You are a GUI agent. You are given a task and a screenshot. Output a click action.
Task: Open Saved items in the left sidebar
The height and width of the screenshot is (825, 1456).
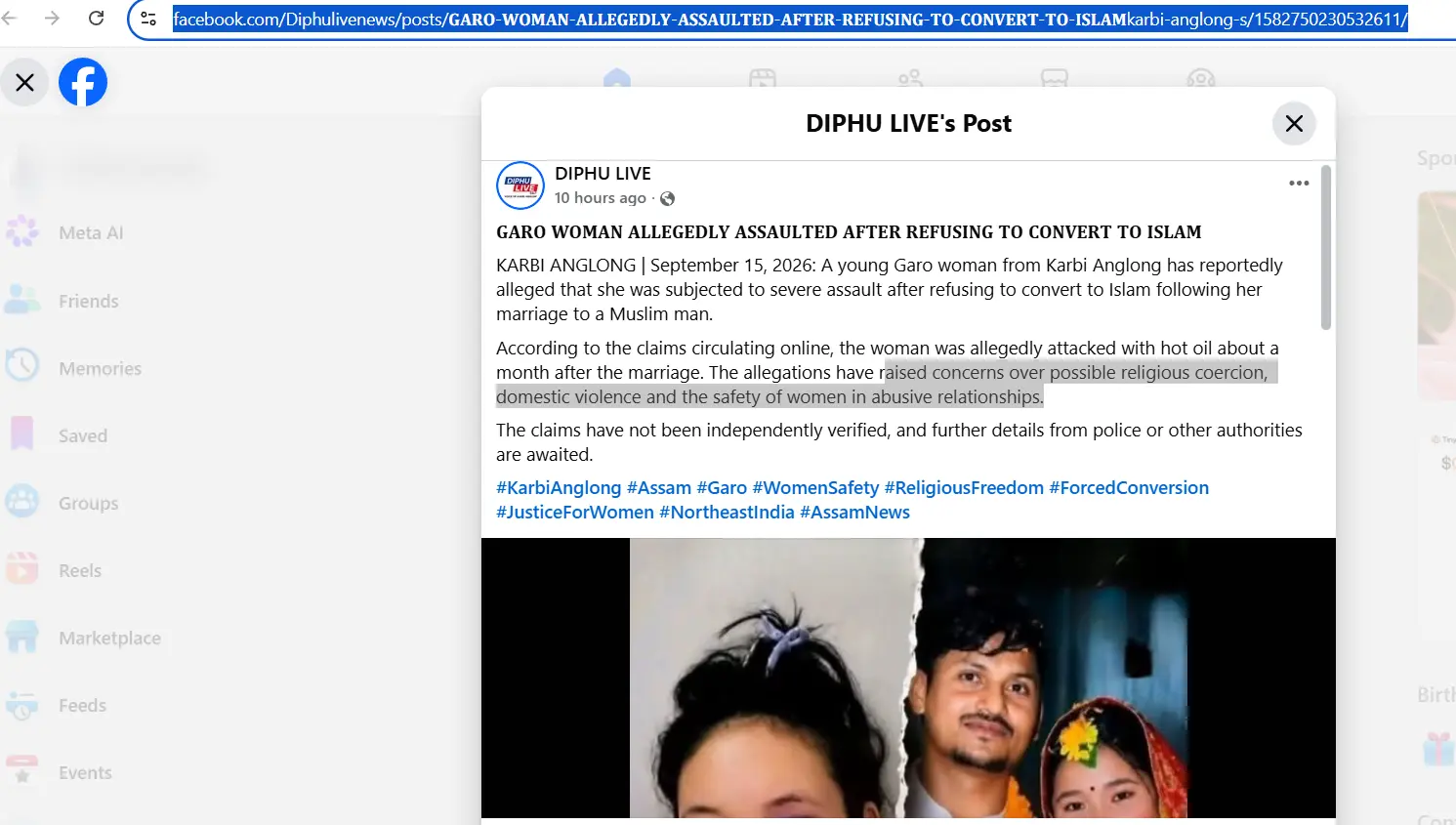(83, 435)
